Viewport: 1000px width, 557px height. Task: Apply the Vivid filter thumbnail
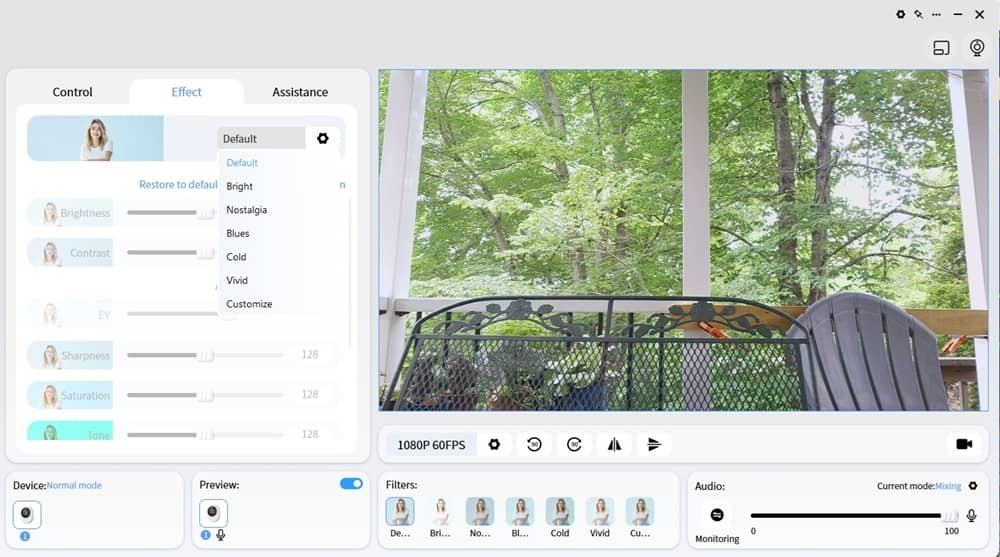(599, 512)
